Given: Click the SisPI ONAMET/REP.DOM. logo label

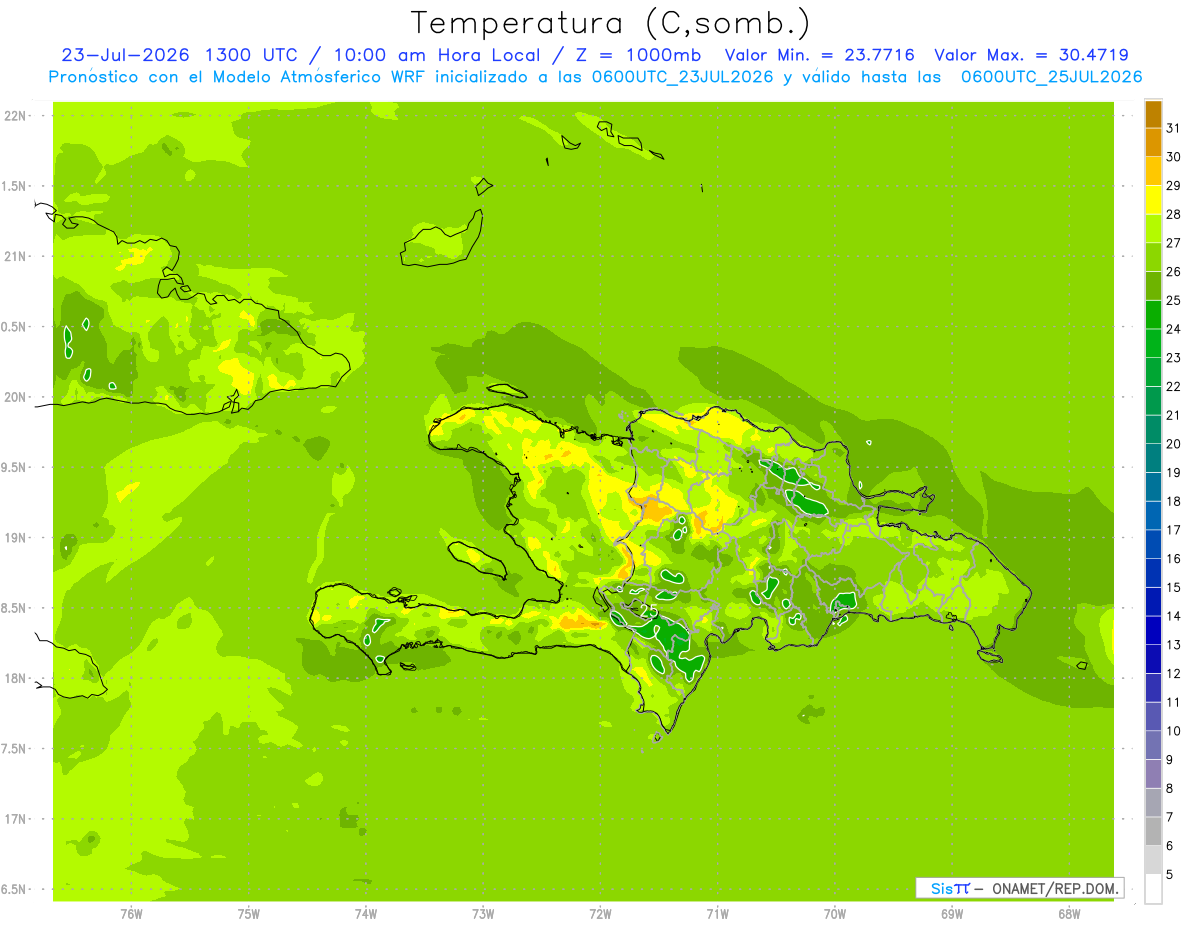Looking at the screenshot, I should (1019, 888).
